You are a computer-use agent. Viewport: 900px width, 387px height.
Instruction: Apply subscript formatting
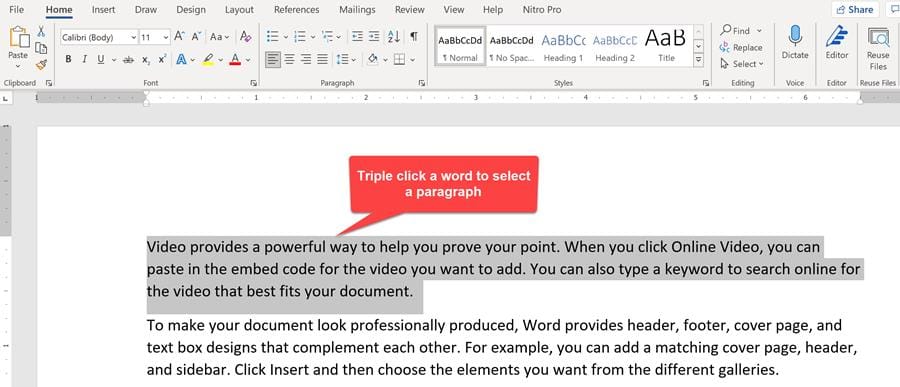(146, 59)
